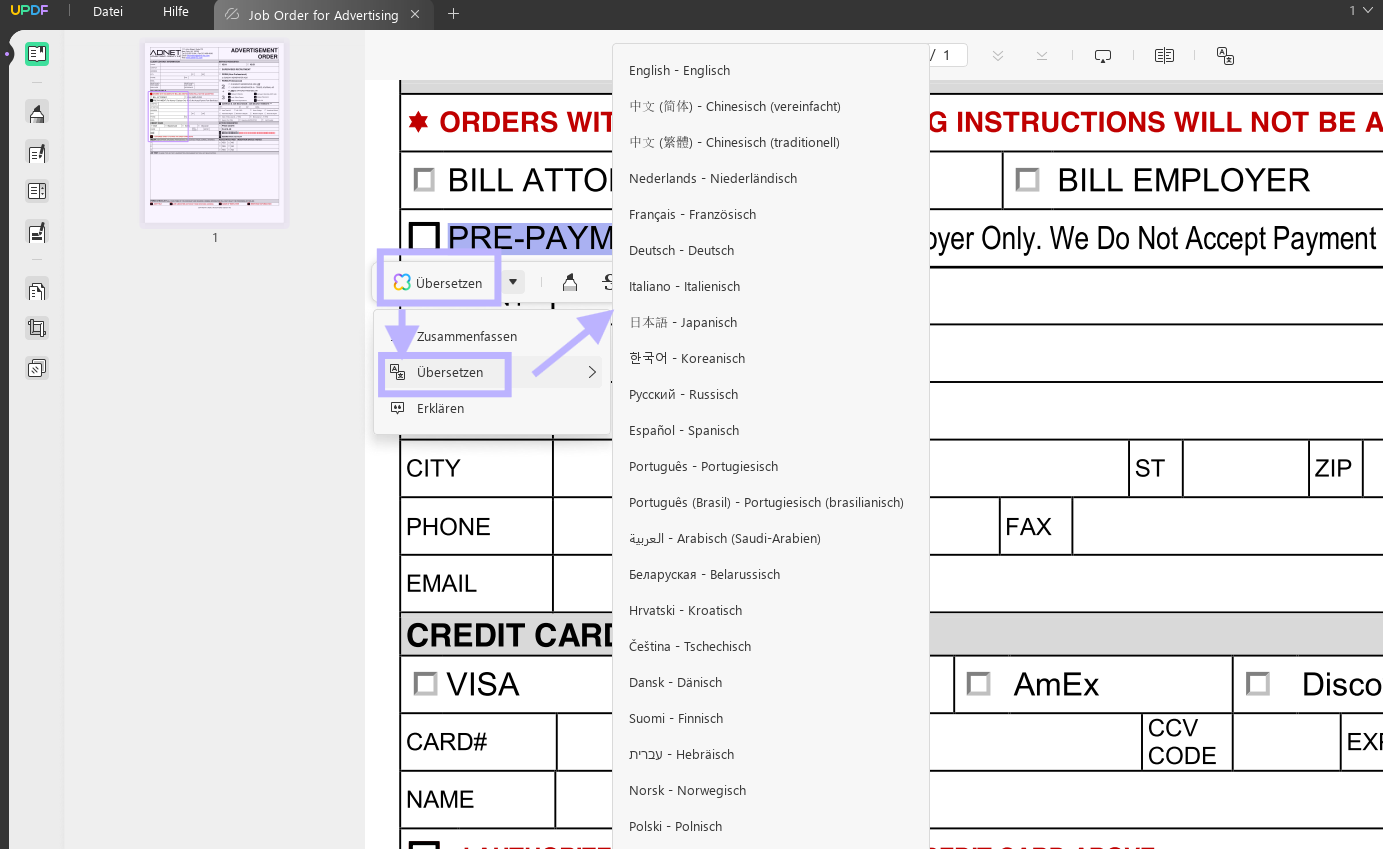1383x849 pixels.
Task: Close the Job Order for Advertising tab
Action: [x=415, y=15]
